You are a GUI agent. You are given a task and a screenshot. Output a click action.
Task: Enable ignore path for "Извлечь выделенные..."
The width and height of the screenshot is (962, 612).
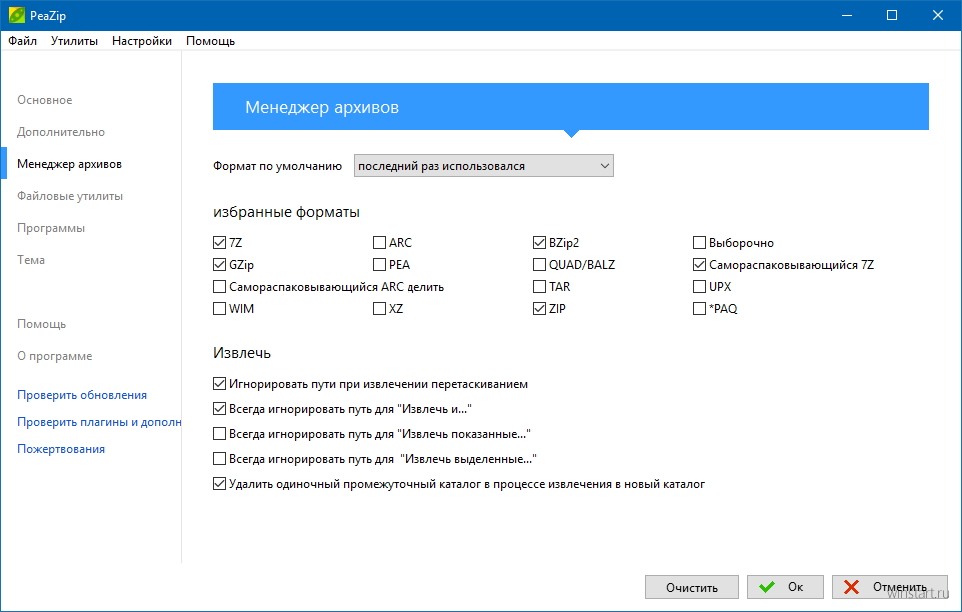[220, 459]
